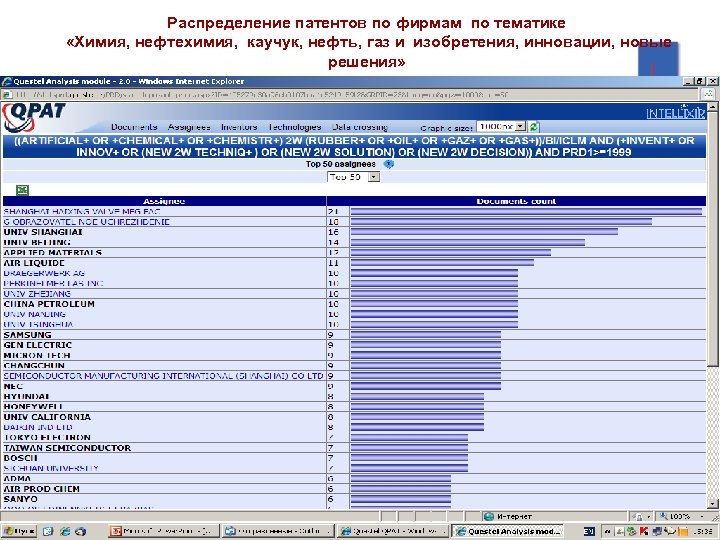Viewport: 720px width, 540px height.
Task: Click the Documents count column header
Action: click(516, 201)
